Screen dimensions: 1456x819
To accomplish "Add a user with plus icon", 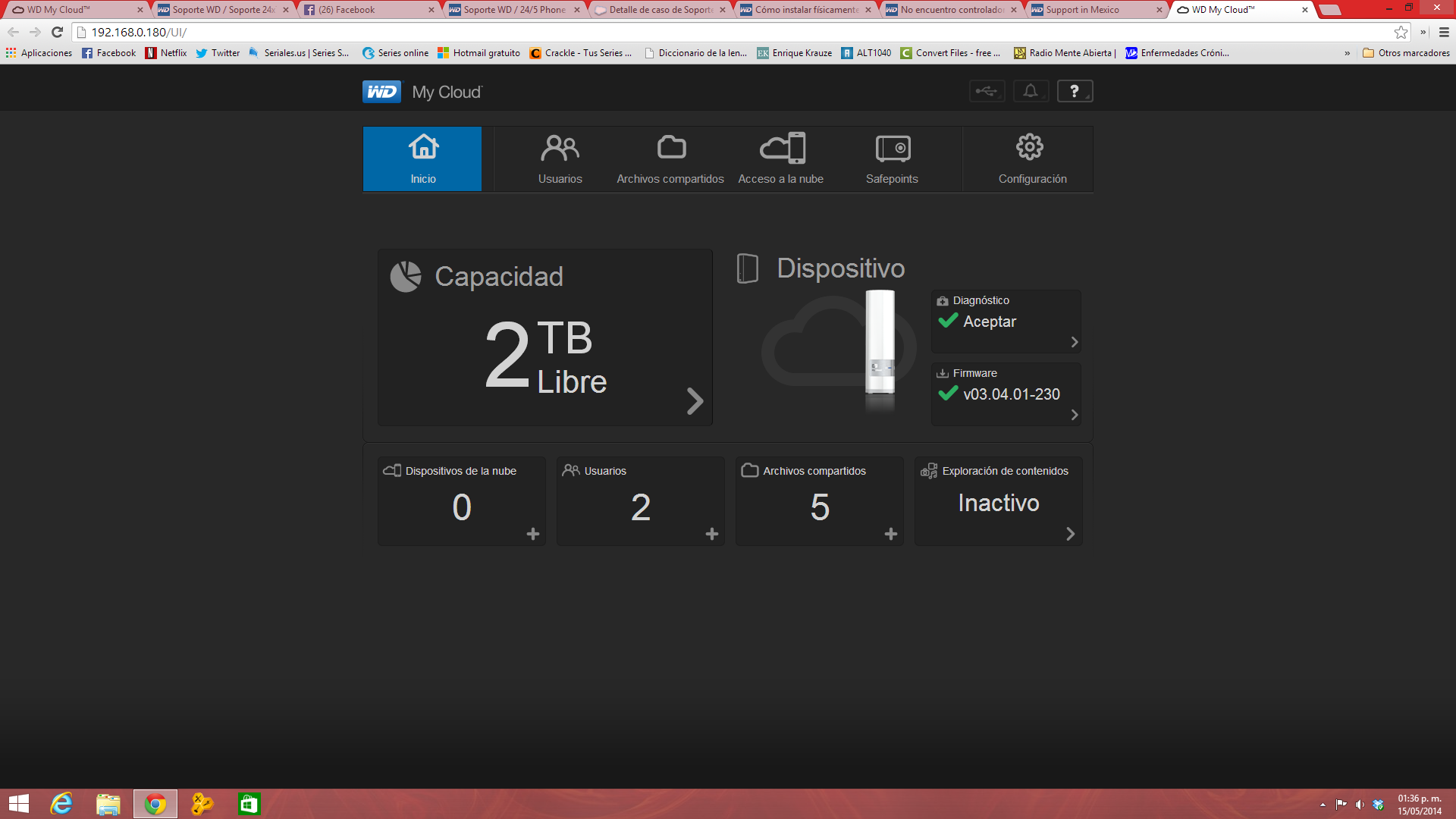I will pyautogui.click(x=712, y=534).
